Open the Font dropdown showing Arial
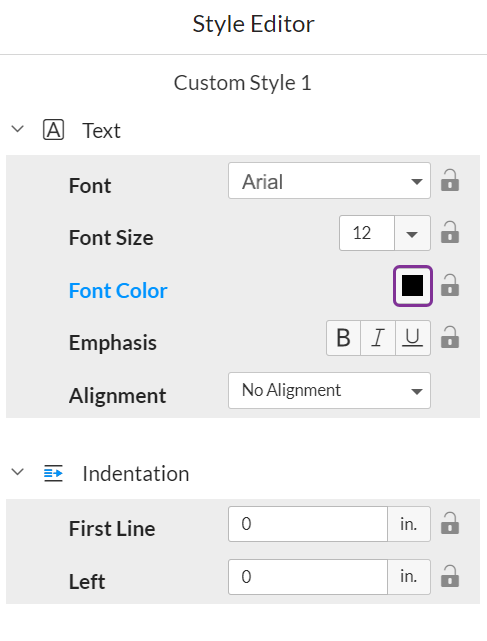Image resolution: width=487 pixels, height=641 pixels. pos(329,181)
